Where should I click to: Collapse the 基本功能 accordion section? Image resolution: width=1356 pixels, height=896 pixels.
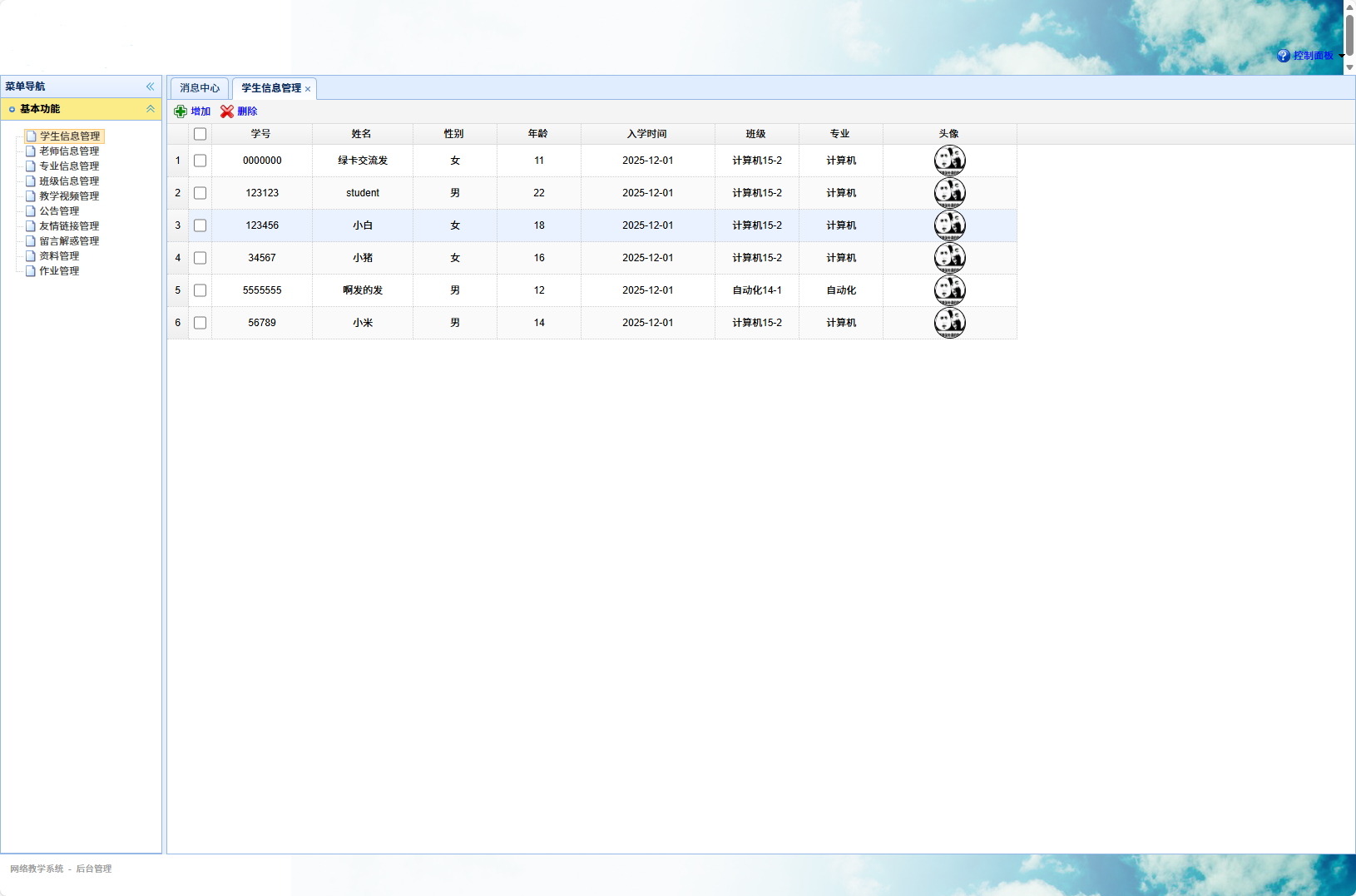tap(150, 109)
